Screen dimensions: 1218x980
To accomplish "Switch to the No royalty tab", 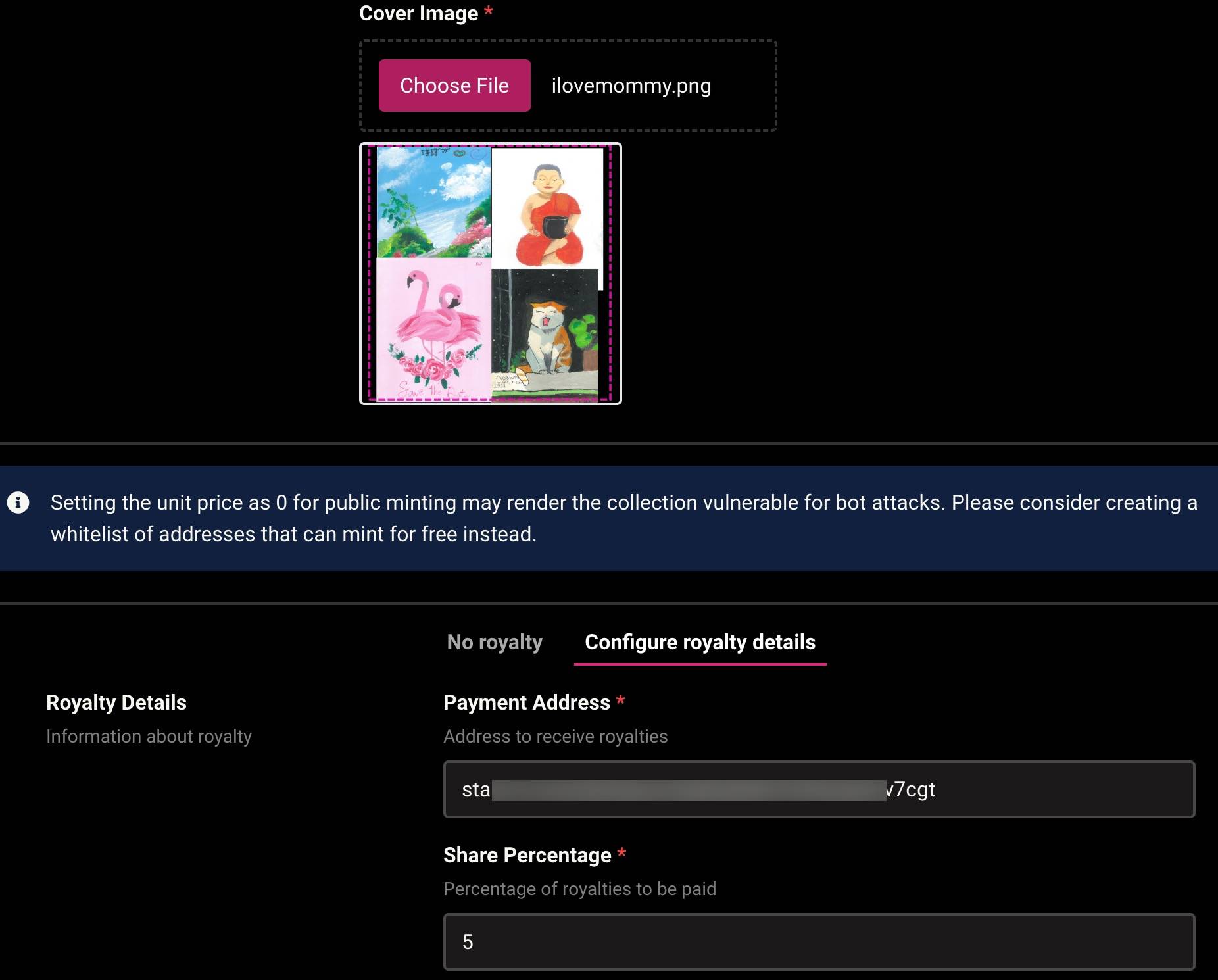I will tap(495, 642).
